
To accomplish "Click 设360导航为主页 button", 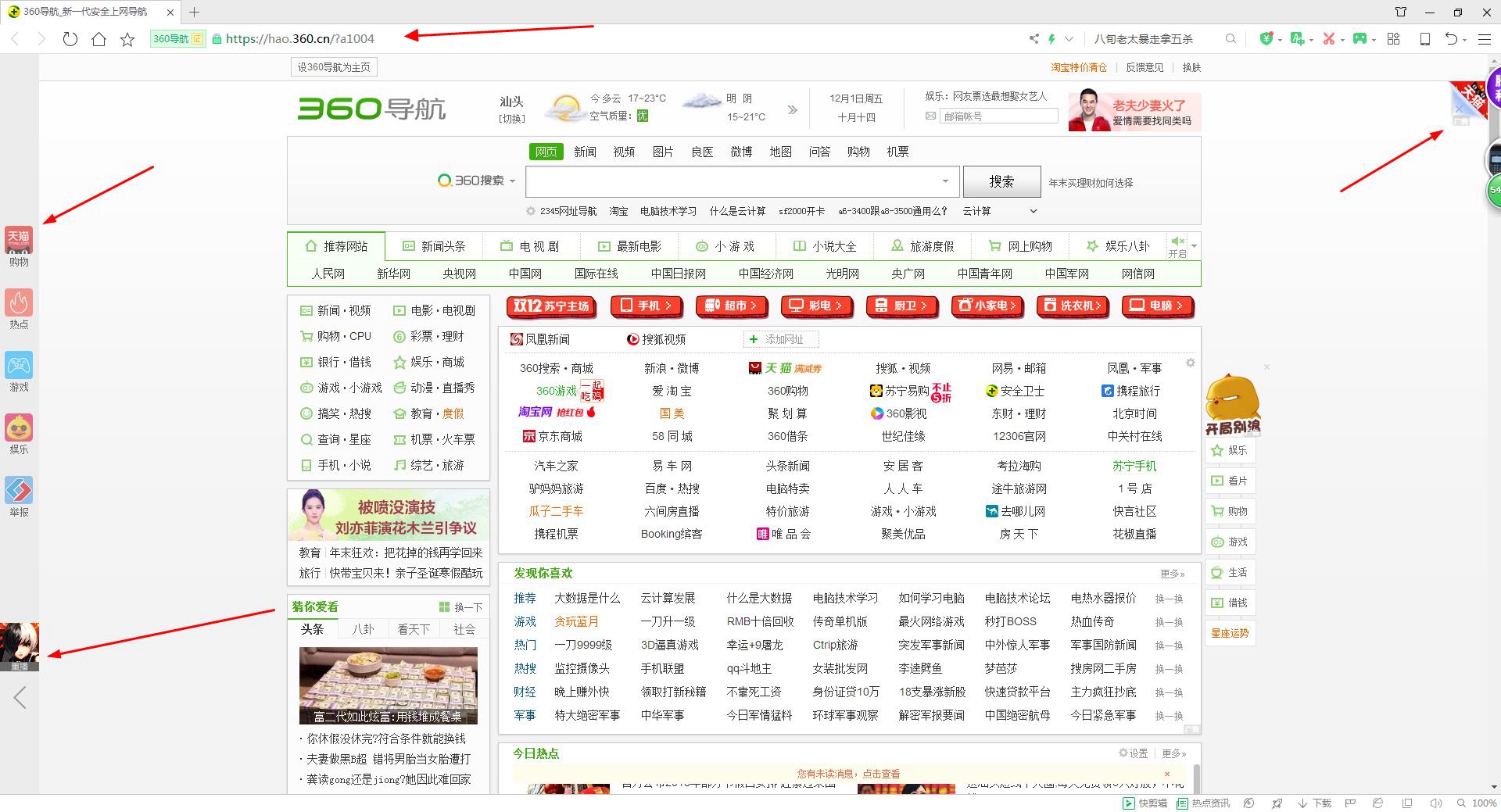I will click(x=334, y=67).
